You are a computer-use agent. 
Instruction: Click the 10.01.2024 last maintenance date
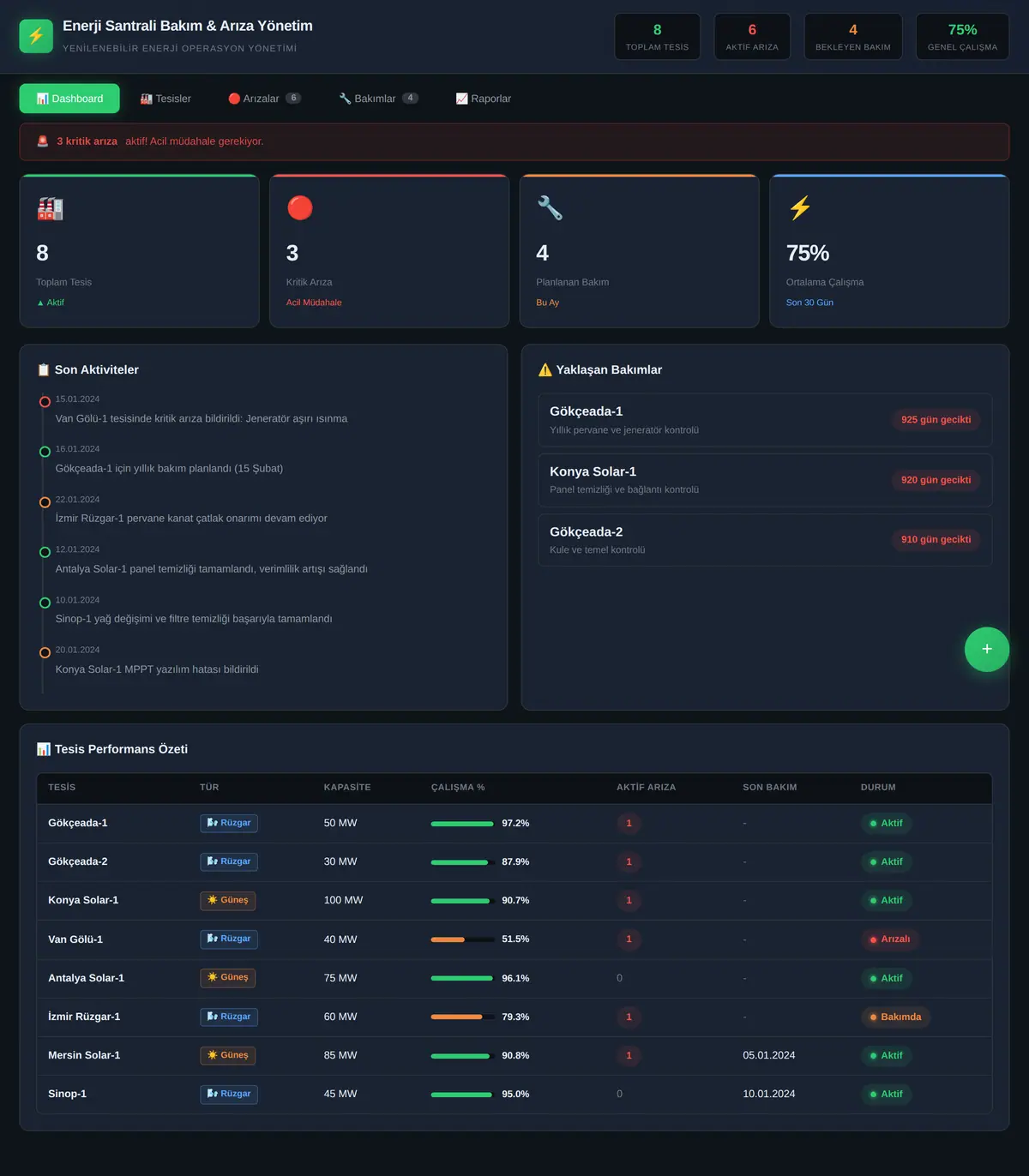coord(769,1094)
